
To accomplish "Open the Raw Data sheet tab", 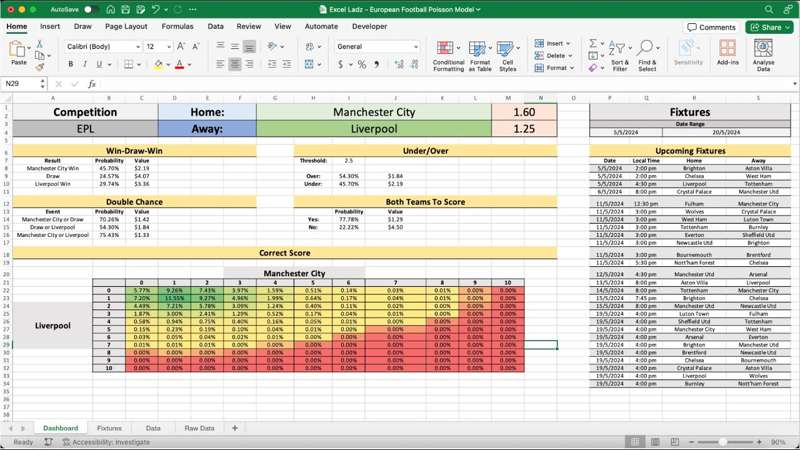I will pos(199,428).
